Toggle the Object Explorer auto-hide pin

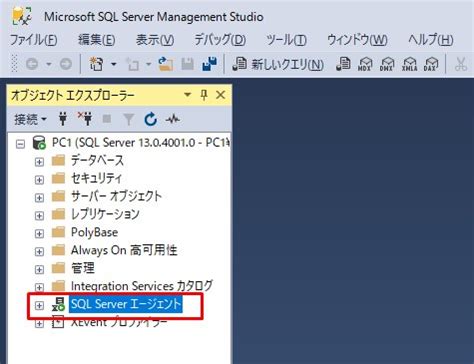[x=204, y=95]
